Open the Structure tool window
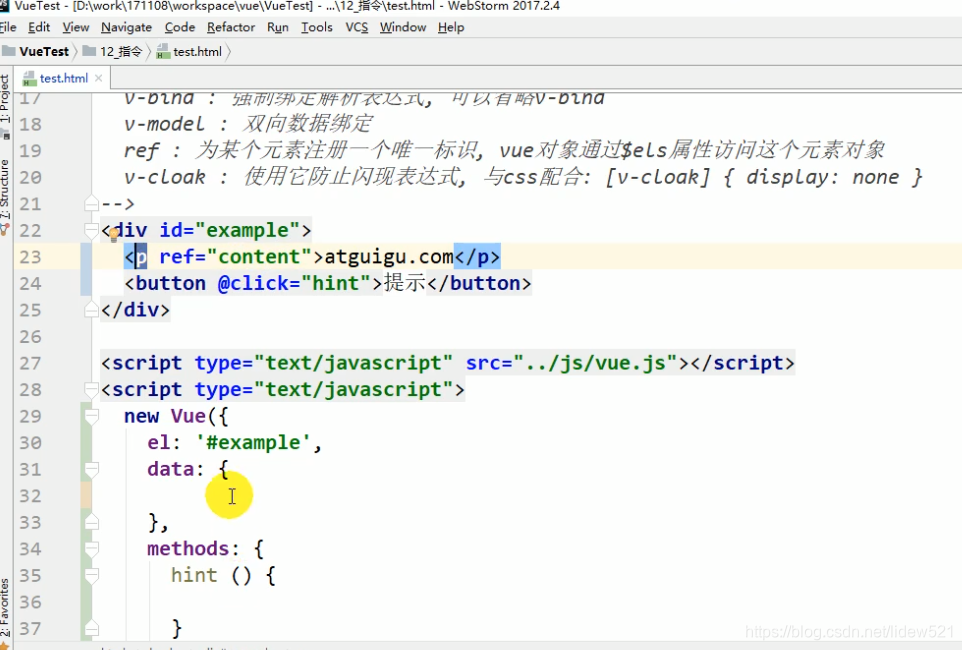962x650 pixels. (5, 189)
